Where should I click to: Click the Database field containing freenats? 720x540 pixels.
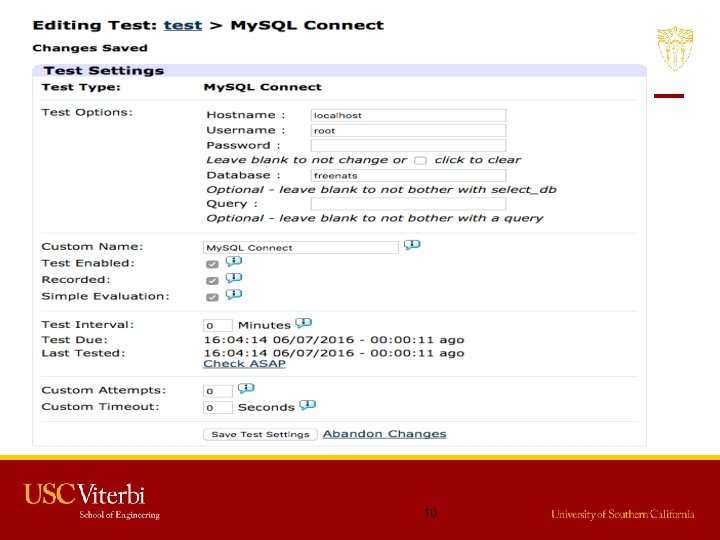click(x=408, y=175)
